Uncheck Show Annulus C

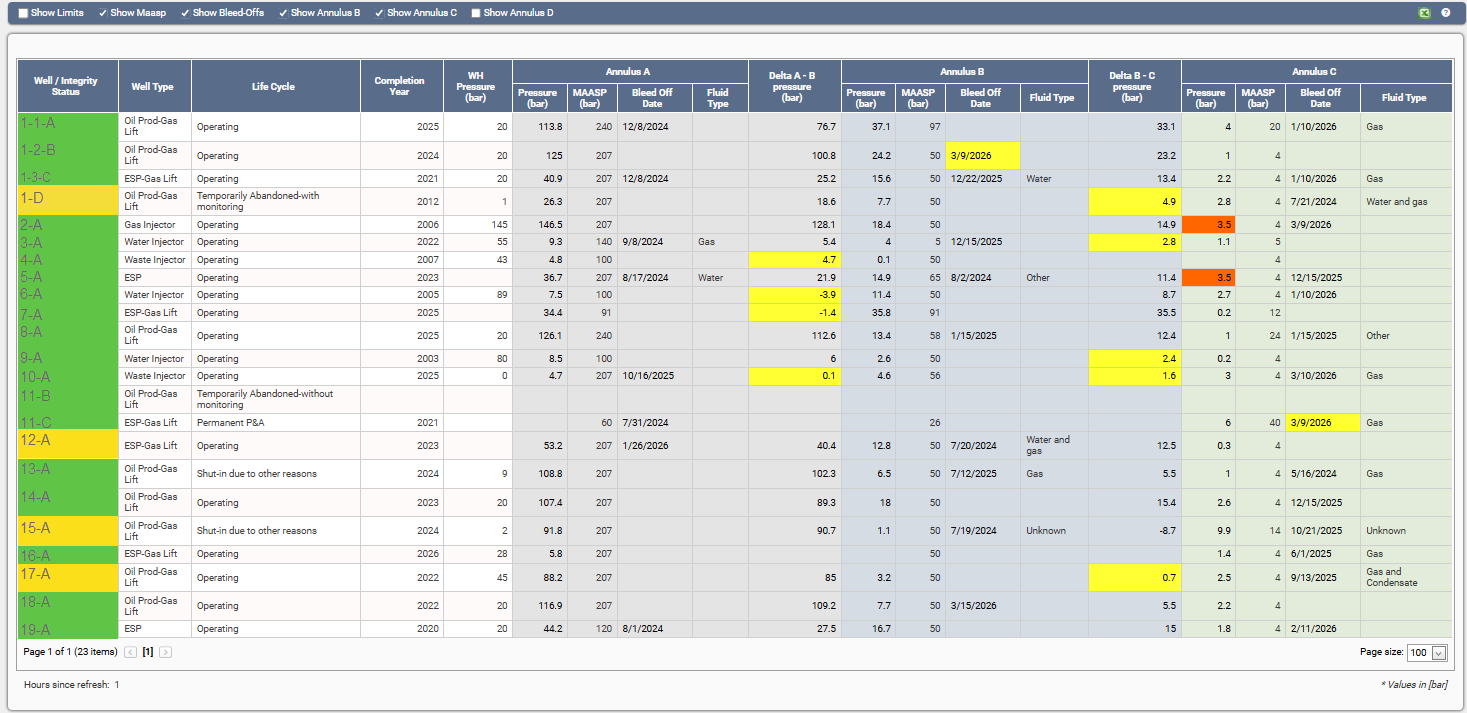(x=380, y=13)
